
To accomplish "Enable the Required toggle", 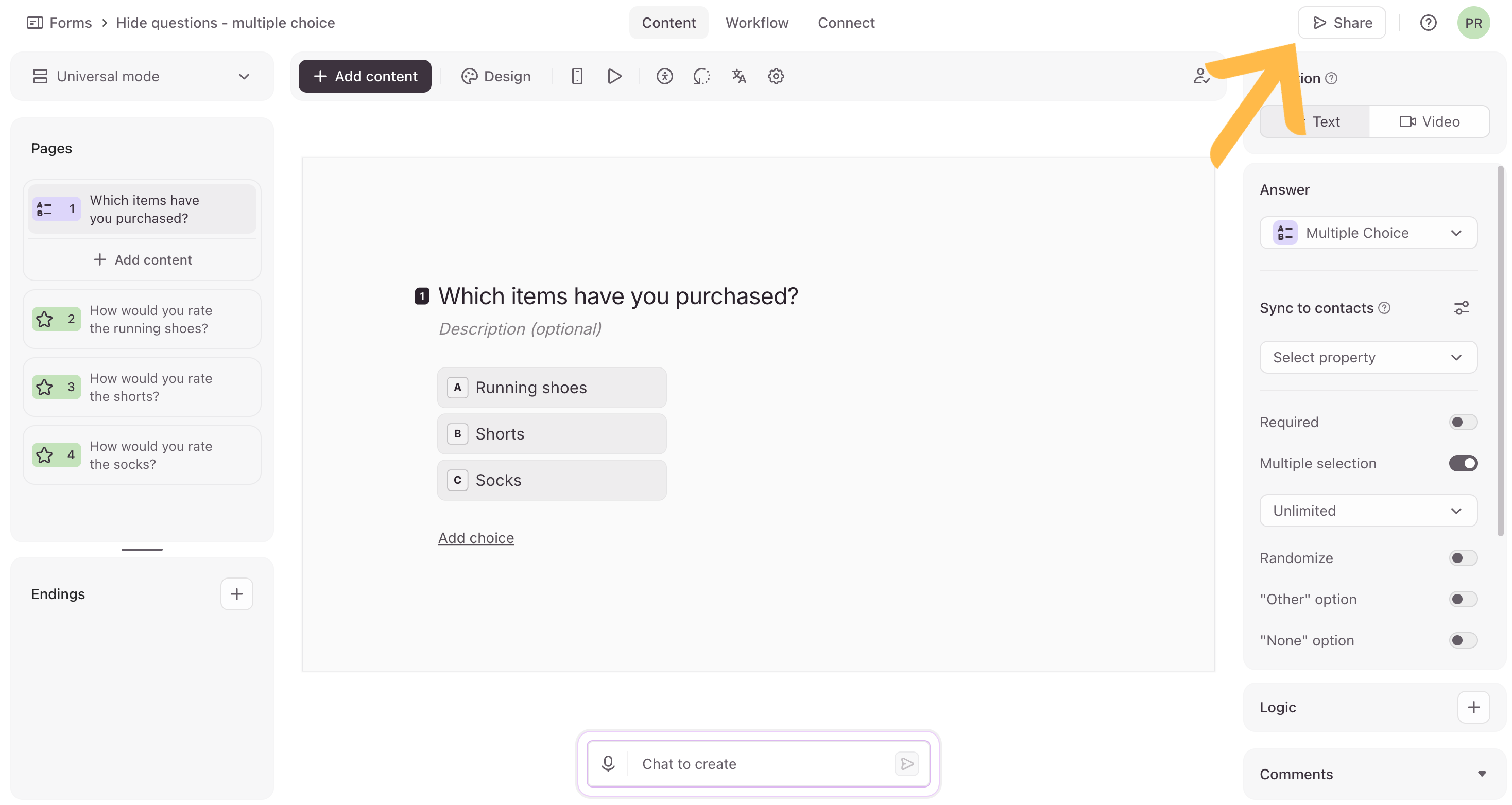I will coord(1463,423).
